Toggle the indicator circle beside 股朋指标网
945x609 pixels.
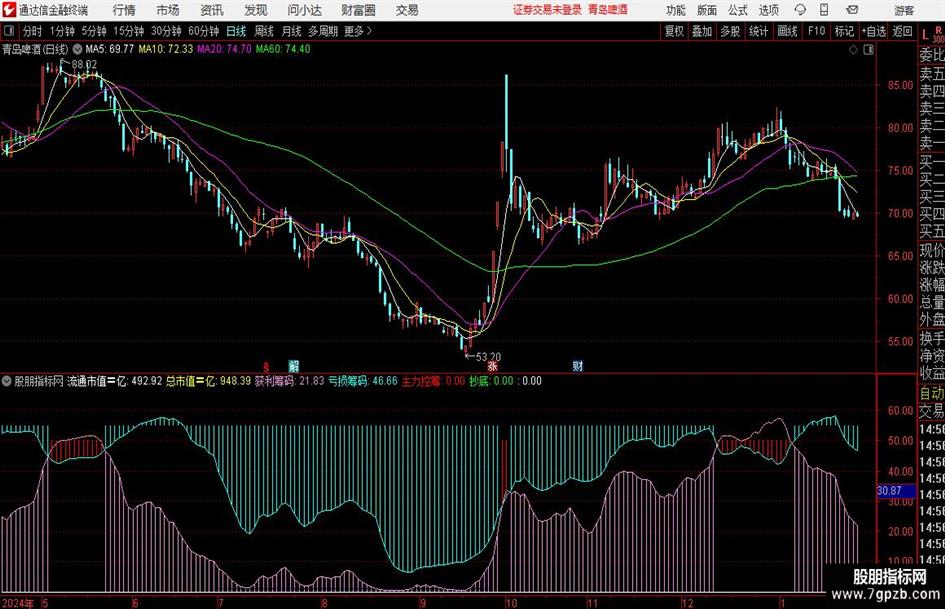(7, 381)
